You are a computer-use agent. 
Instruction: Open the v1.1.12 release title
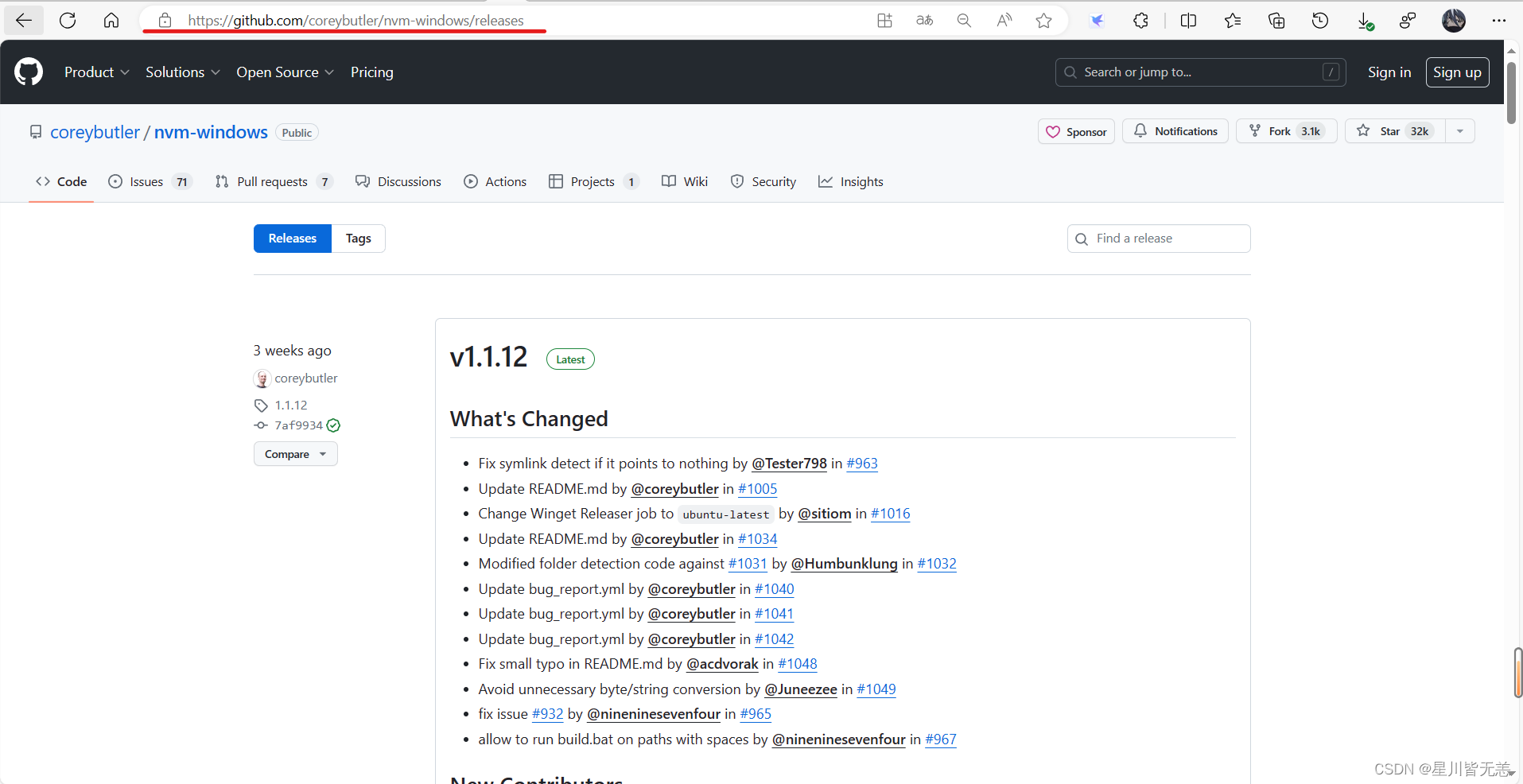pyautogui.click(x=488, y=357)
